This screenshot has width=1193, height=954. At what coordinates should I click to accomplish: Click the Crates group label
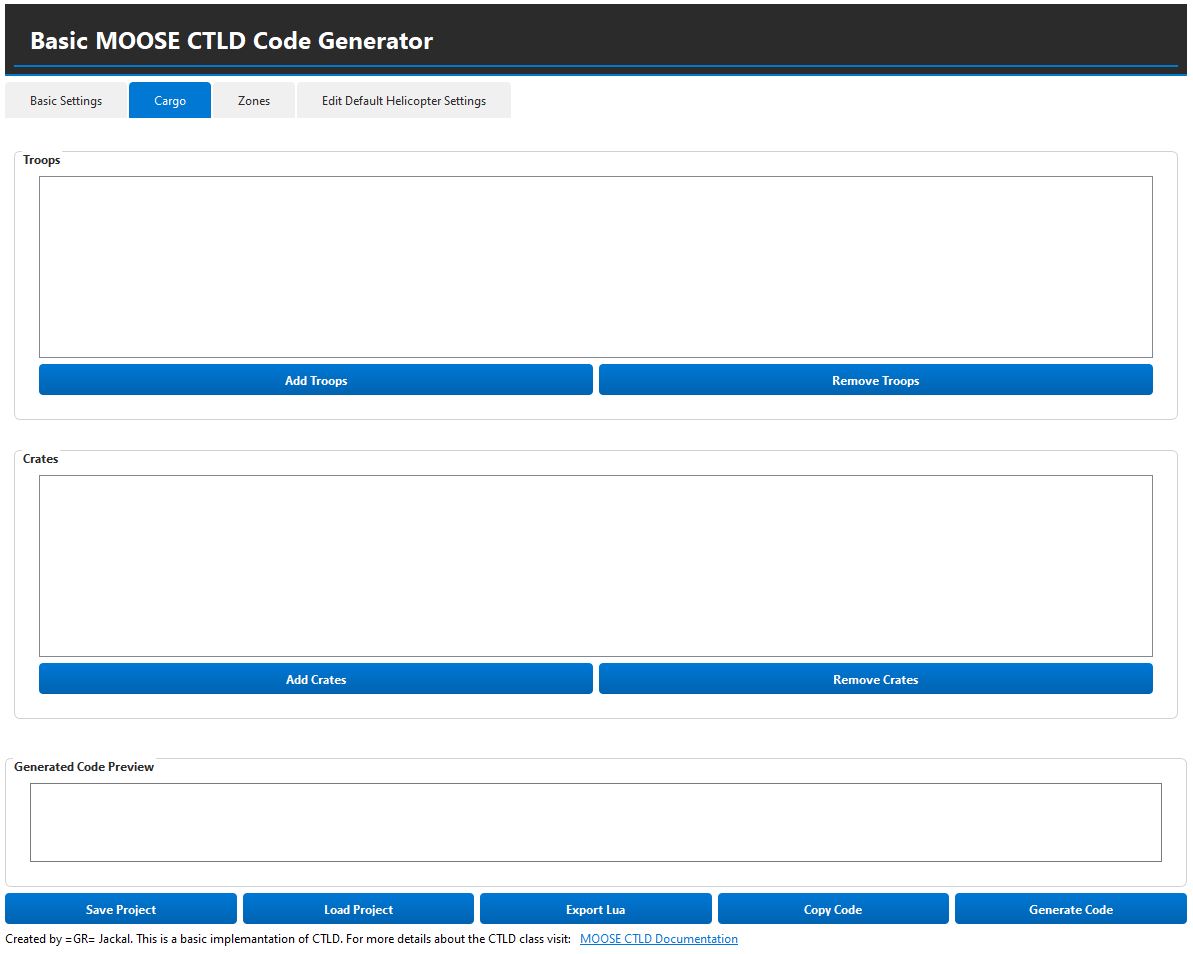click(41, 459)
